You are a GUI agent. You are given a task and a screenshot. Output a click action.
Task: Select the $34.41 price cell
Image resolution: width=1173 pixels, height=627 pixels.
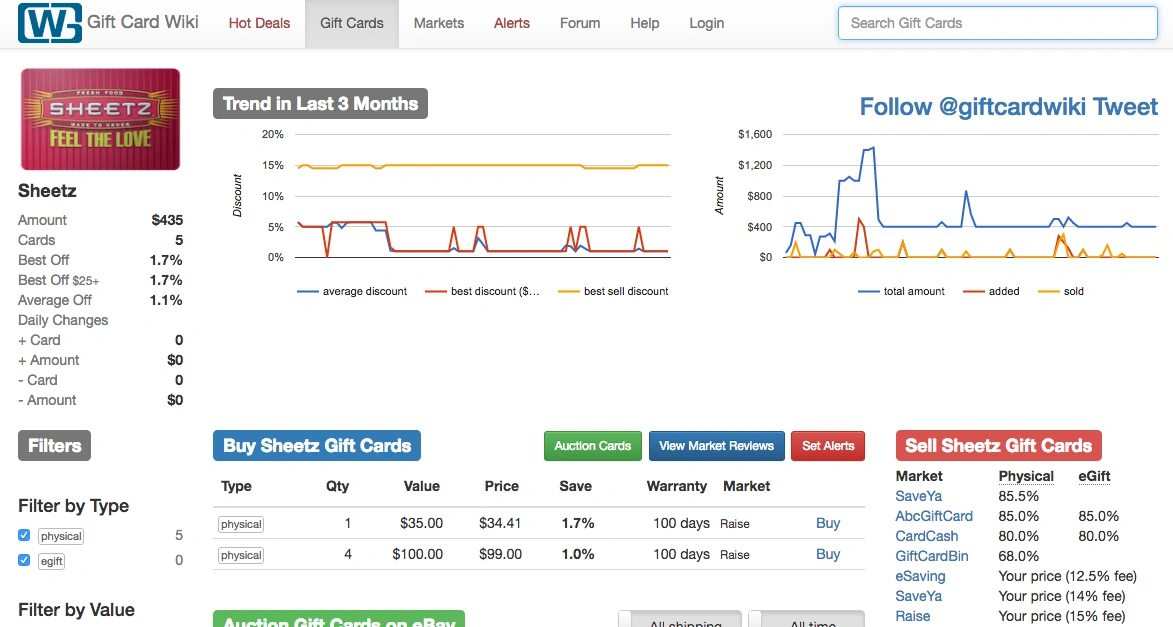[500, 523]
